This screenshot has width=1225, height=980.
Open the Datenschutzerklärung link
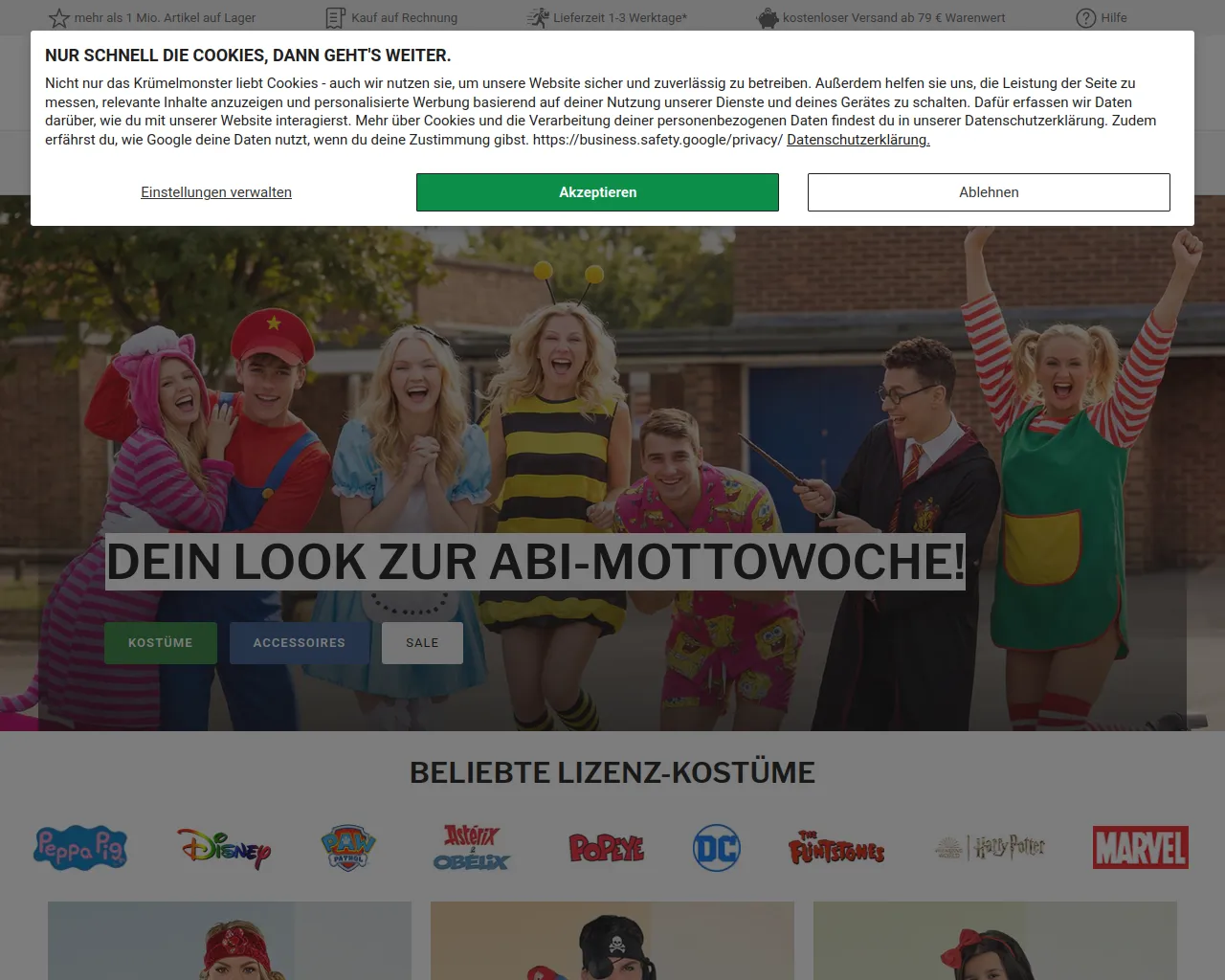[x=857, y=140]
